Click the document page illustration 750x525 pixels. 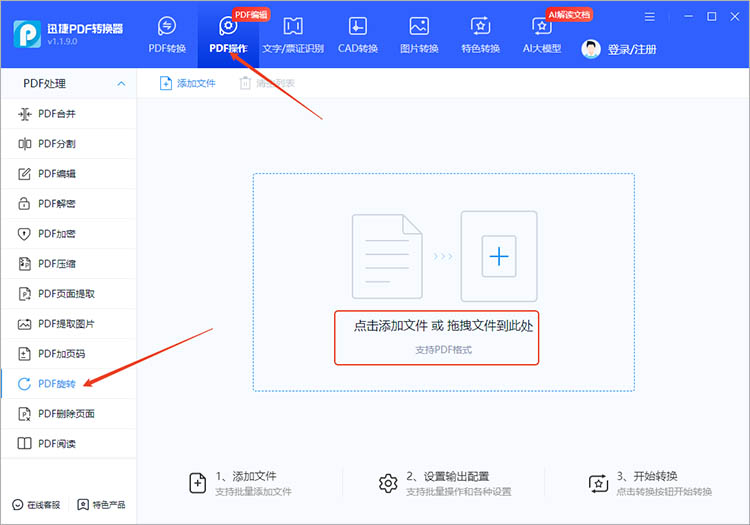tap(387, 256)
